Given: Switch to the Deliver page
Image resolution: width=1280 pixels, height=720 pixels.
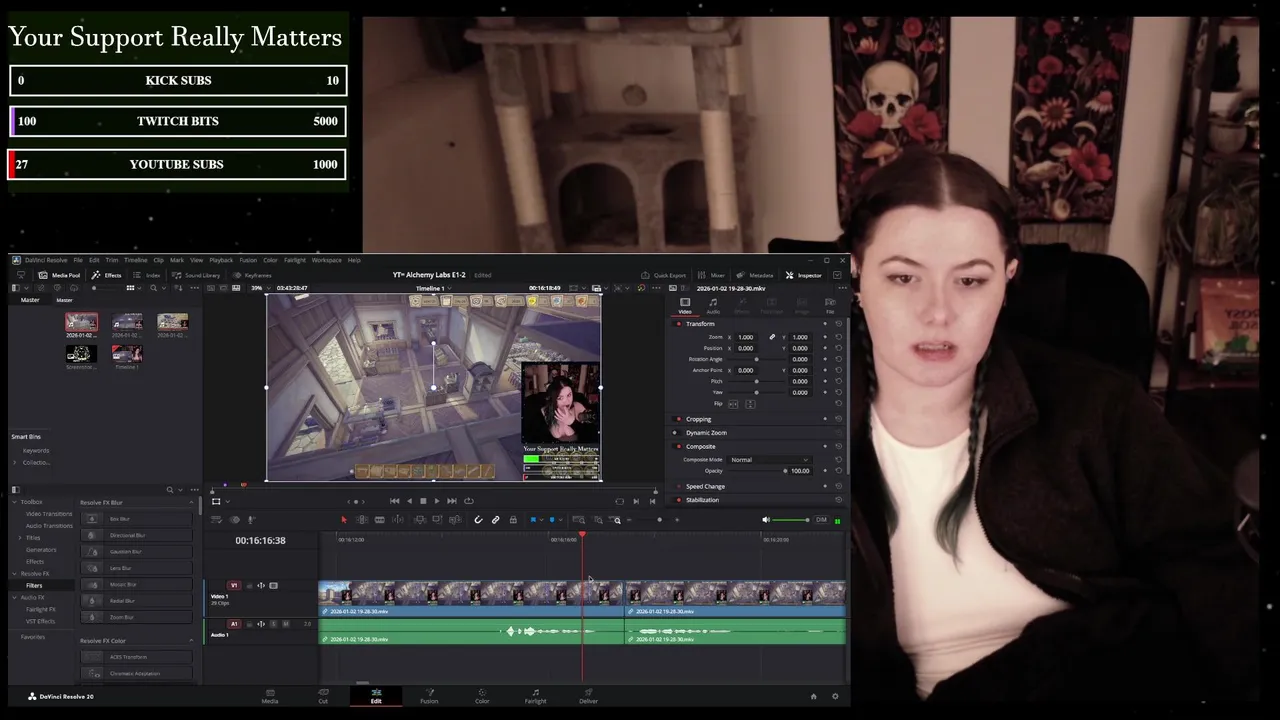Looking at the screenshot, I should 588,696.
